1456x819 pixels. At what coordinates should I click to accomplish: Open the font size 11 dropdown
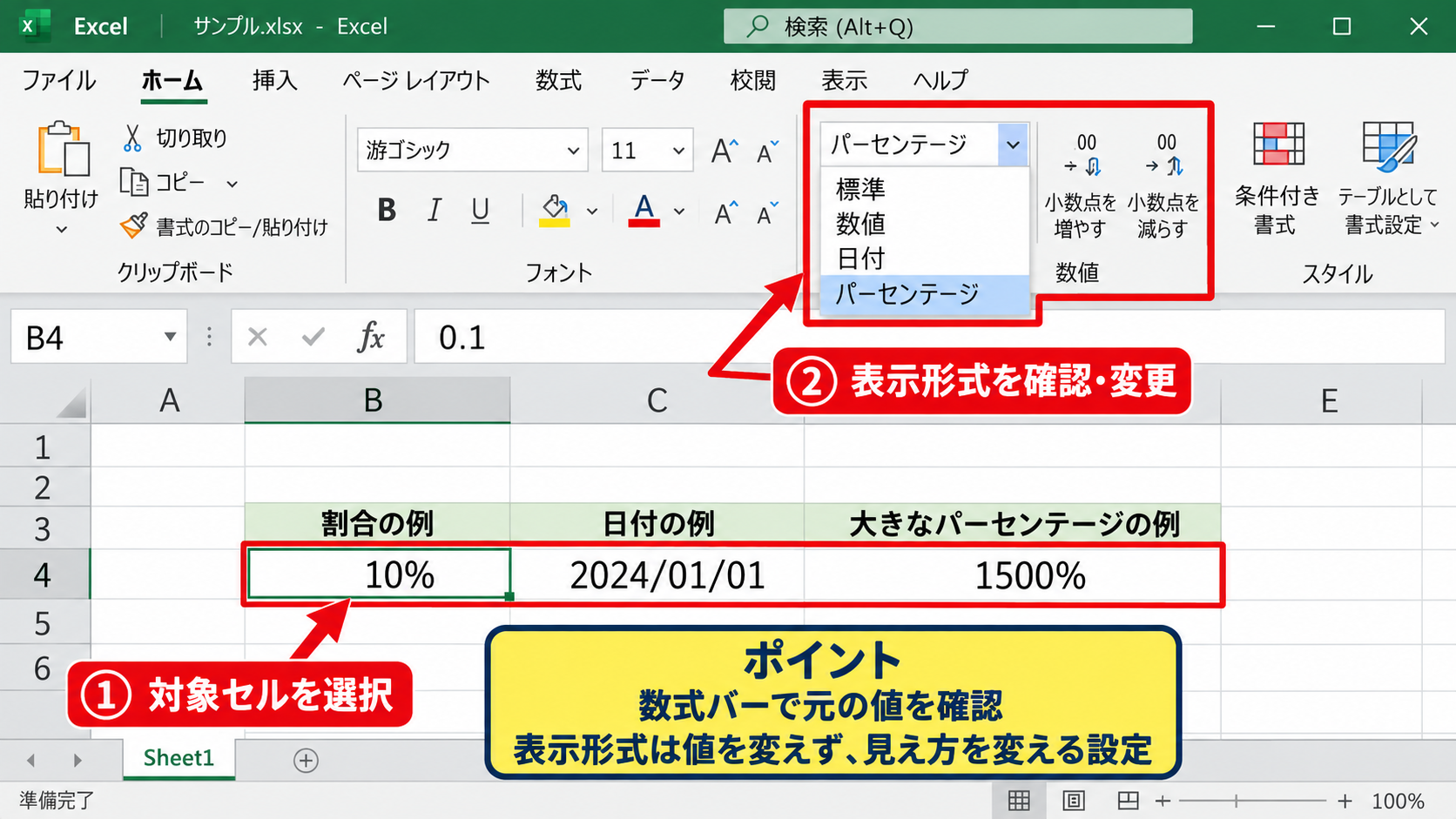click(x=678, y=151)
